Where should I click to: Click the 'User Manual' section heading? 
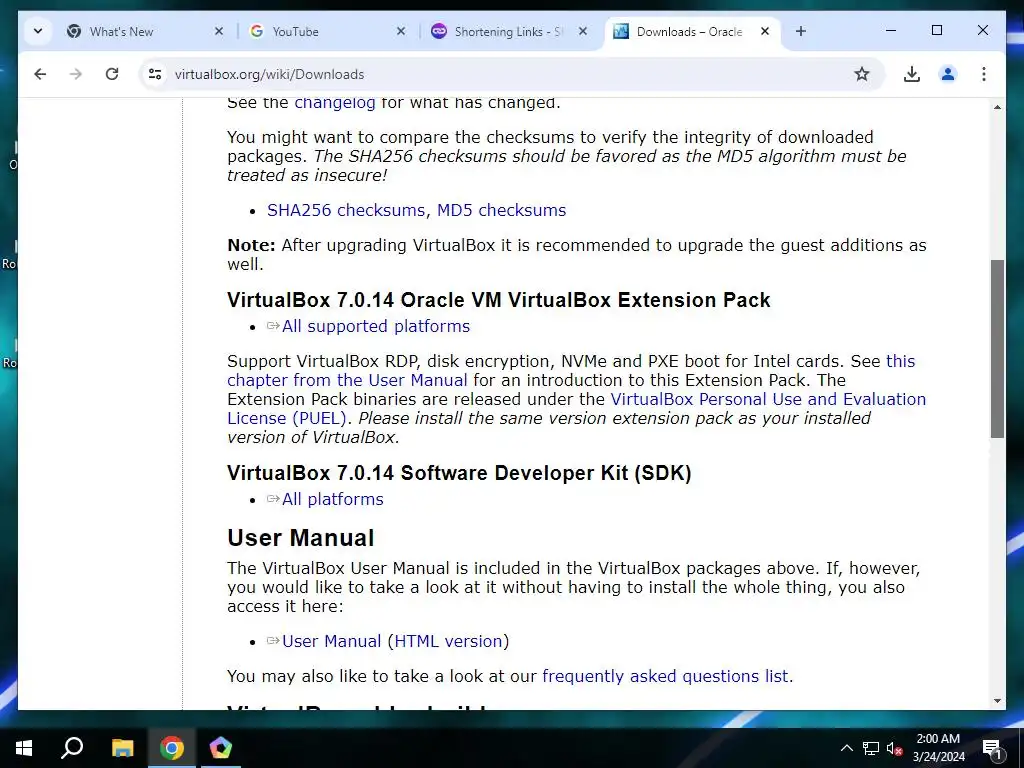pos(300,538)
